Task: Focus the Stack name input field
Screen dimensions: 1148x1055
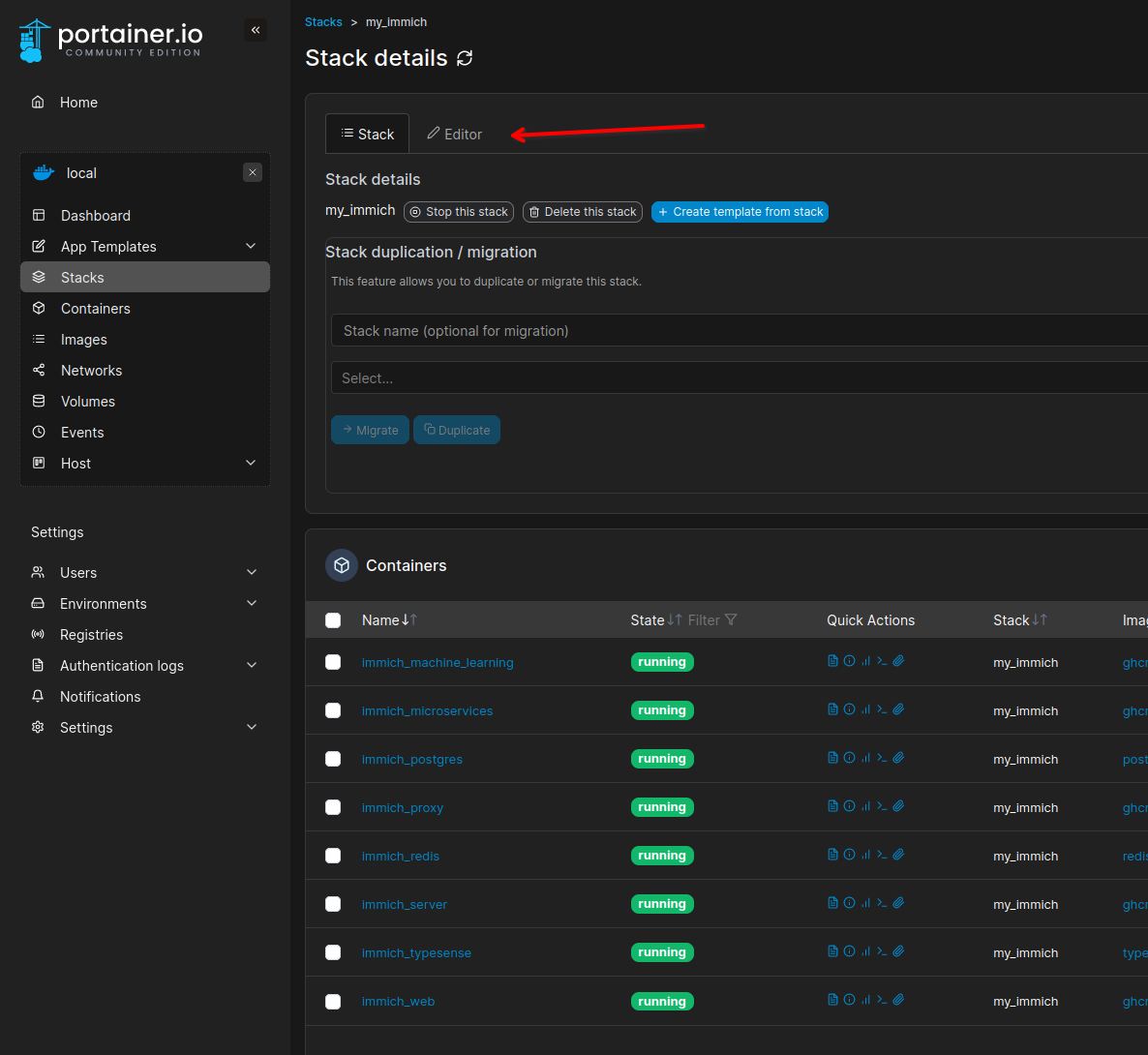Action: (x=740, y=330)
